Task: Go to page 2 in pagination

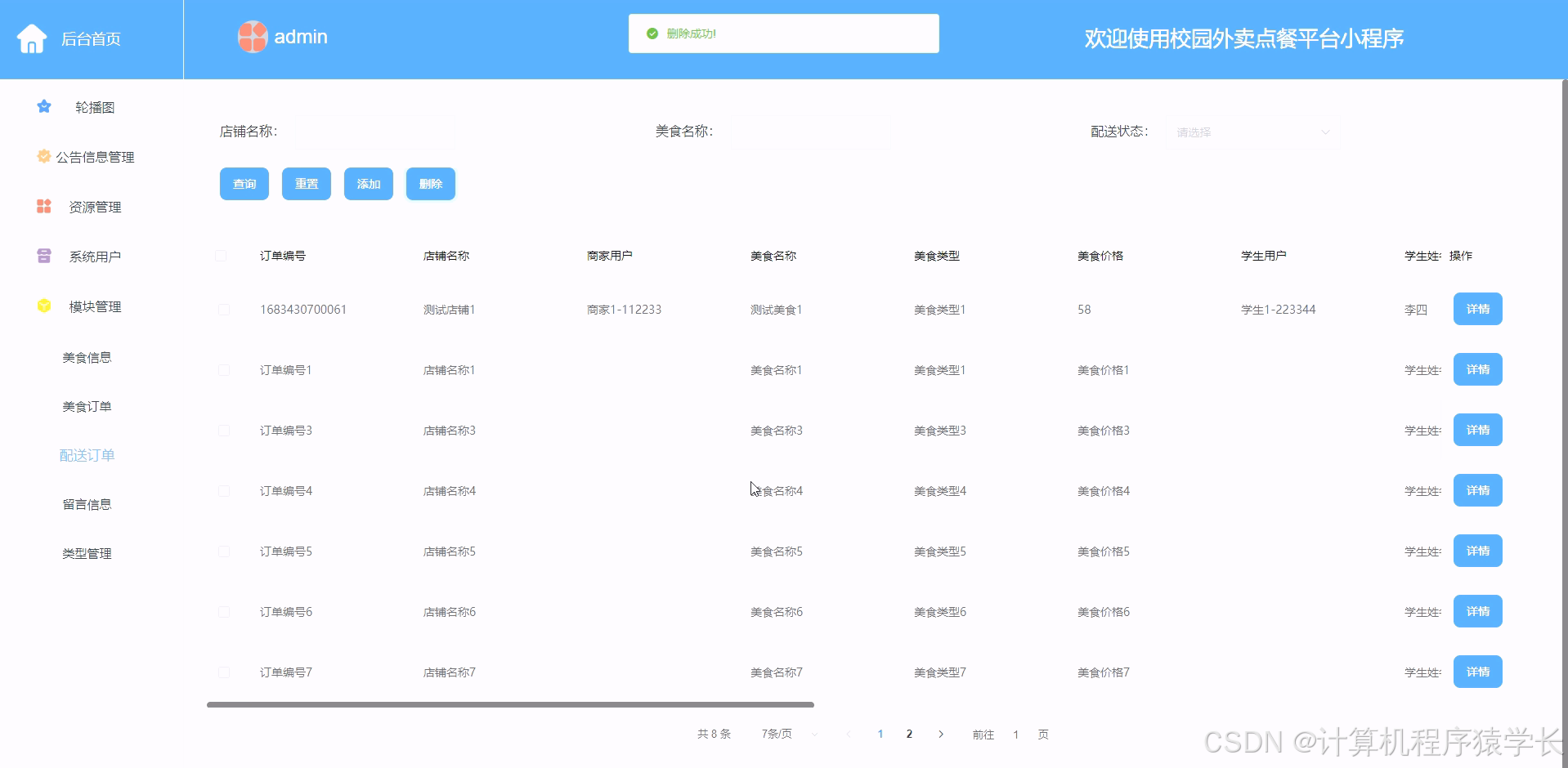Action: point(909,734)
